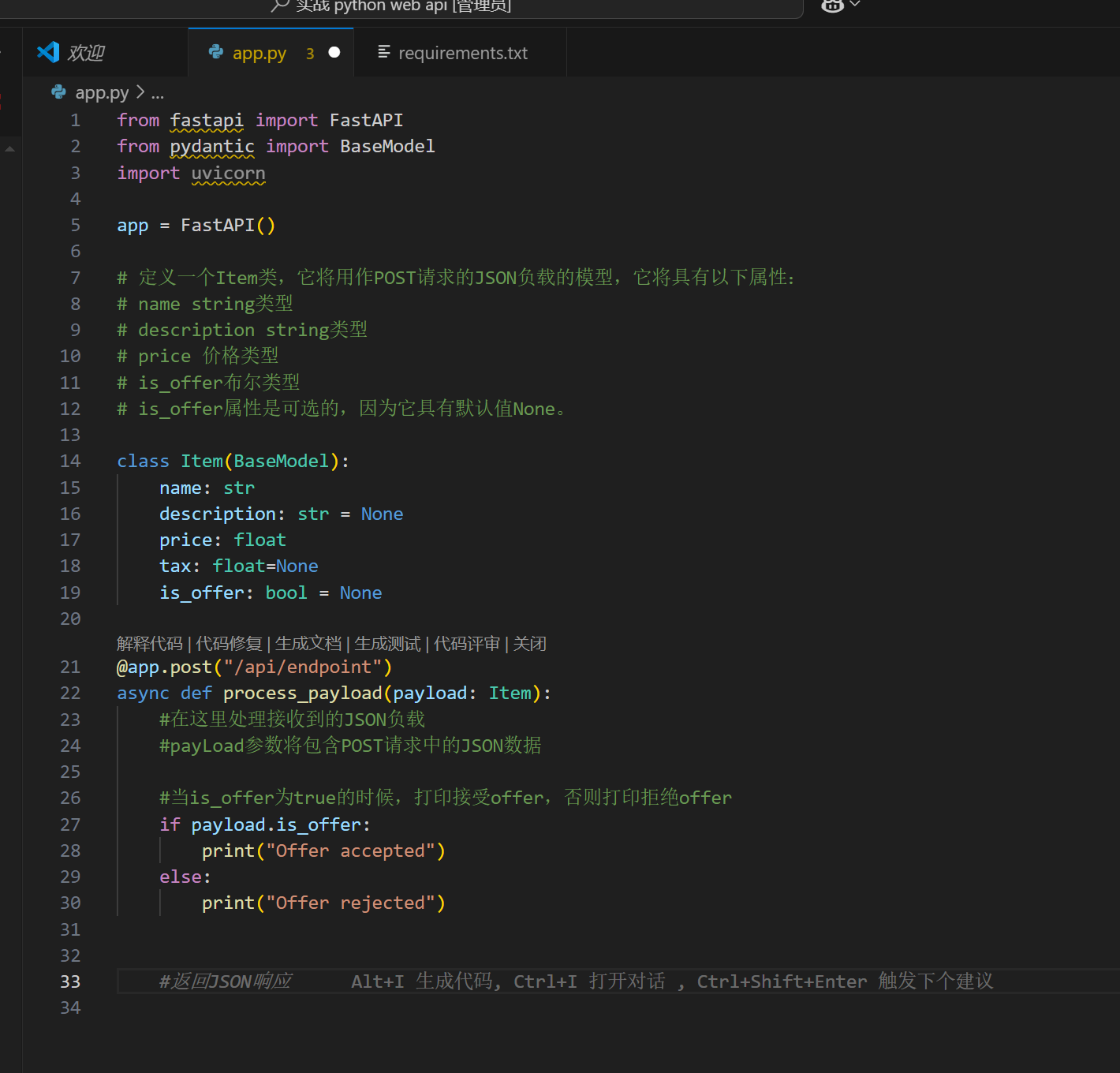Image resolution: width=1120 pixels, height=1073 pixels.
Task: Click the Python icon in the breadcrumb
Action: point(58,92)
